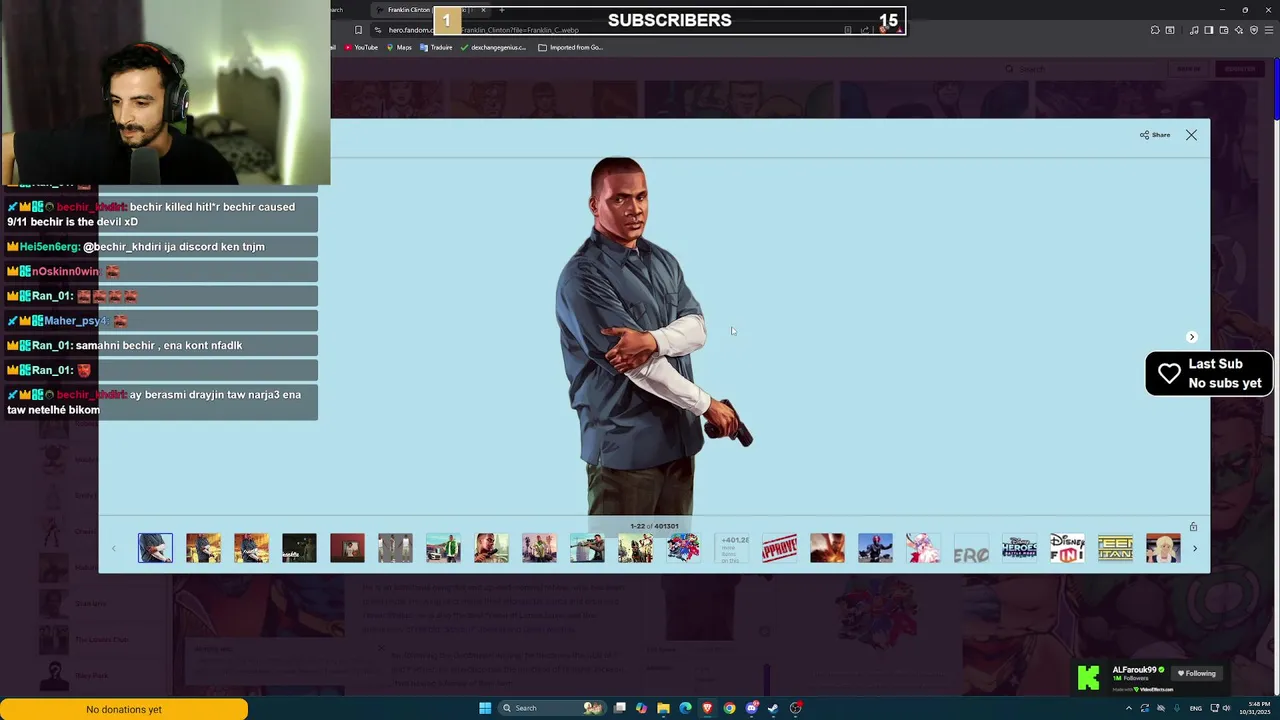Screen dimensions: 1280x720
Task: Open the green-shirt man with car thumbnail
Action: tap(443, 548)
